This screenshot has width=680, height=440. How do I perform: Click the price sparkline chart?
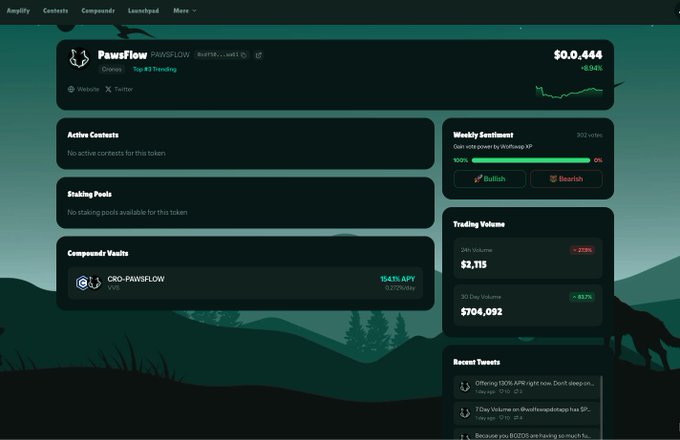click(x=569, y=92)
